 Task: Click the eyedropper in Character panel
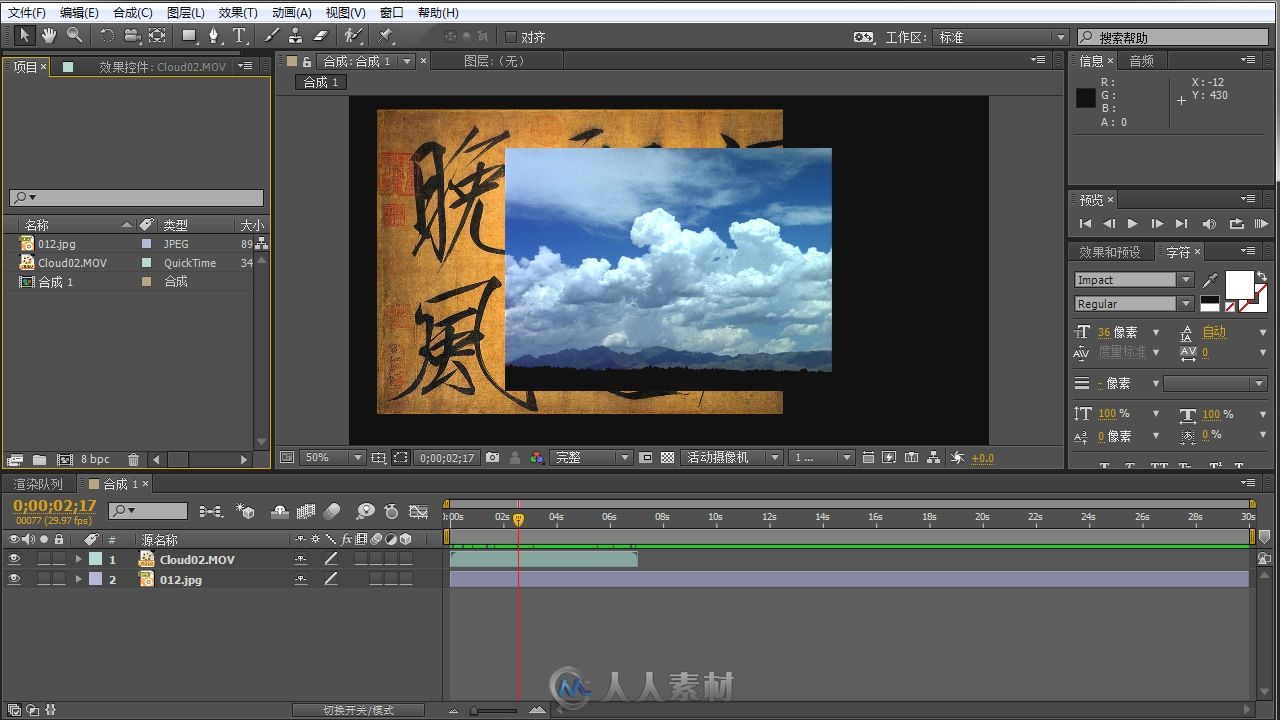(x=1210, y=281)
